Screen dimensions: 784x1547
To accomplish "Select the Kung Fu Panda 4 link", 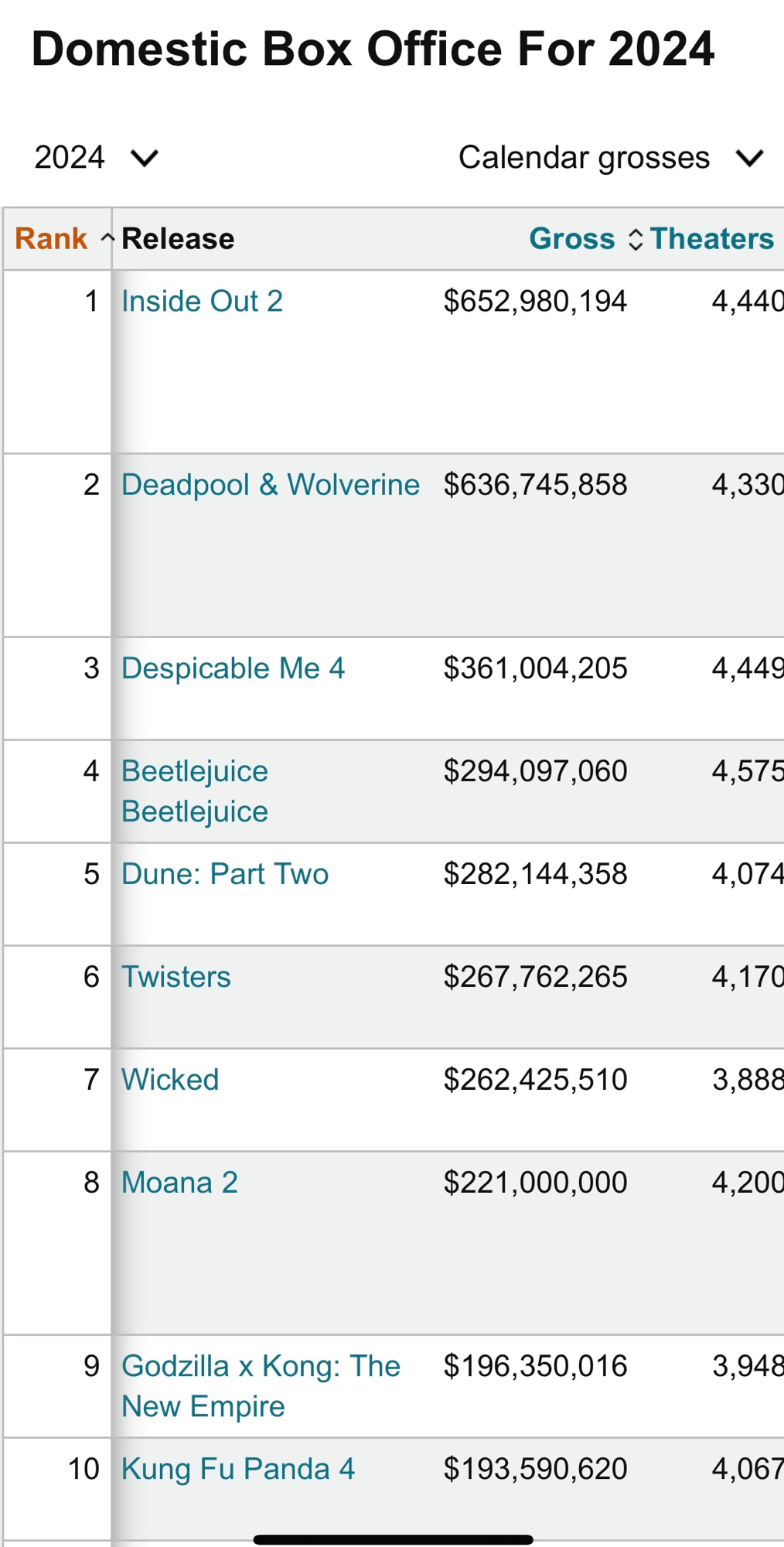I will tap(238, 1469).
